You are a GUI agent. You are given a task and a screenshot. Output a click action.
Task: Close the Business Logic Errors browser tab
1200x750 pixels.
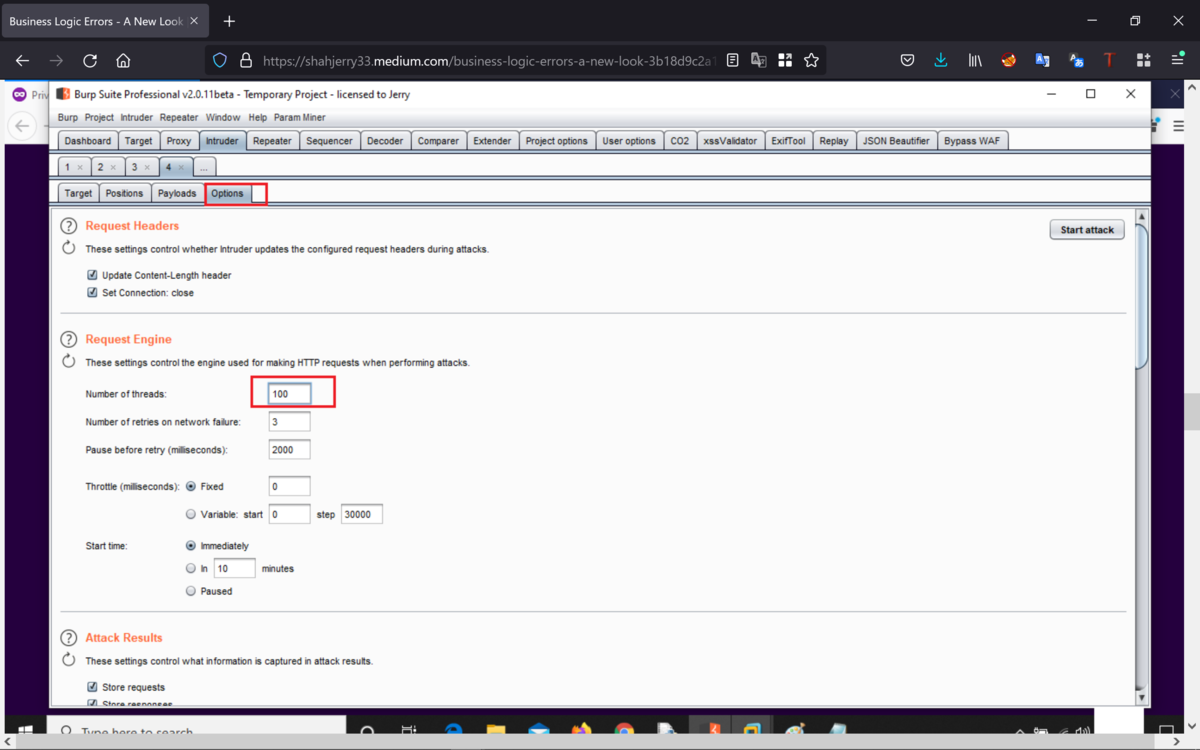click(x=194, y=21)
